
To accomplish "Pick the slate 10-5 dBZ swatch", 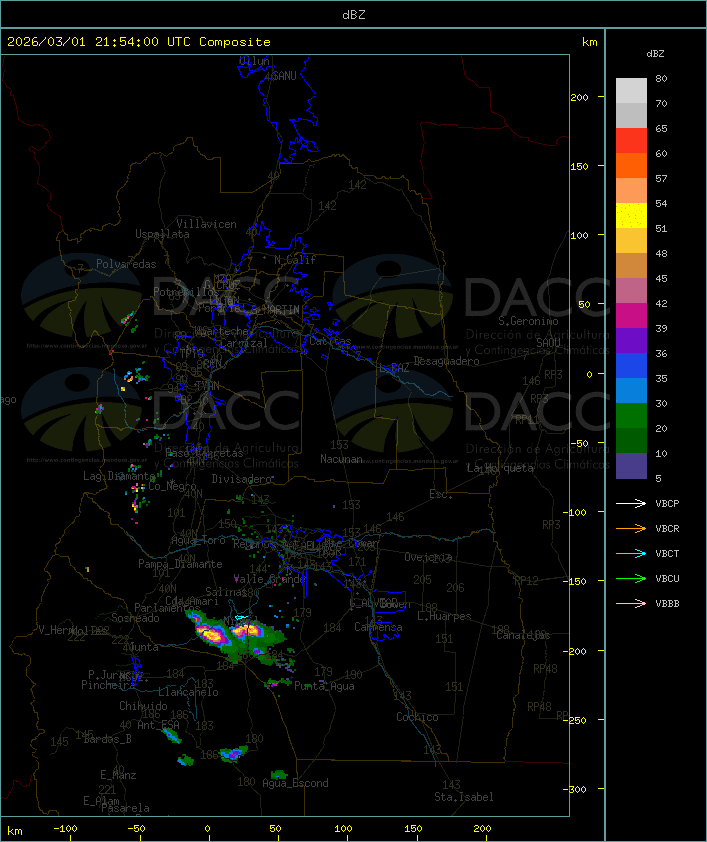I will pyautogui.click(x=631, y=466).
